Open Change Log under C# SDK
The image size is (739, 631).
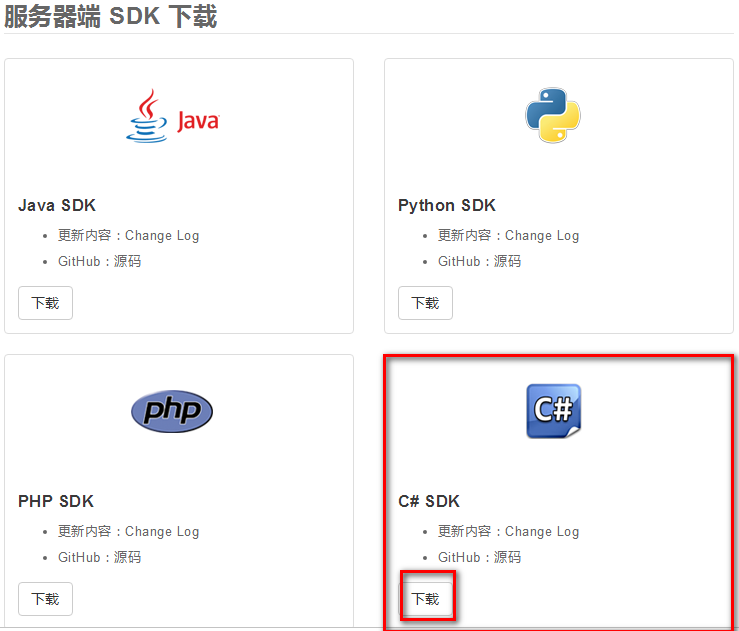pos(542,531)
